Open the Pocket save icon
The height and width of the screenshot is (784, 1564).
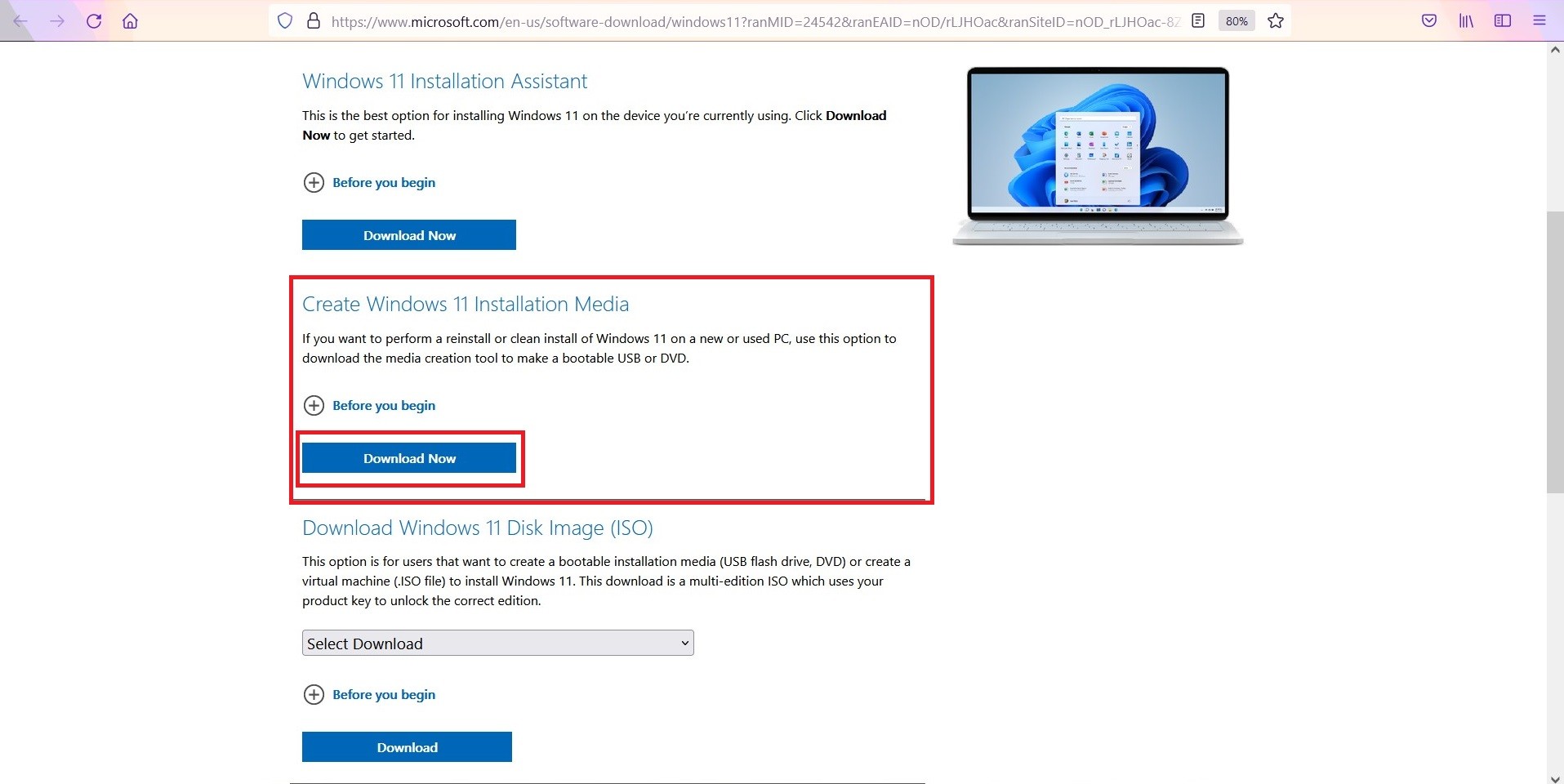pyautogui.click(x=1429, y=21)
